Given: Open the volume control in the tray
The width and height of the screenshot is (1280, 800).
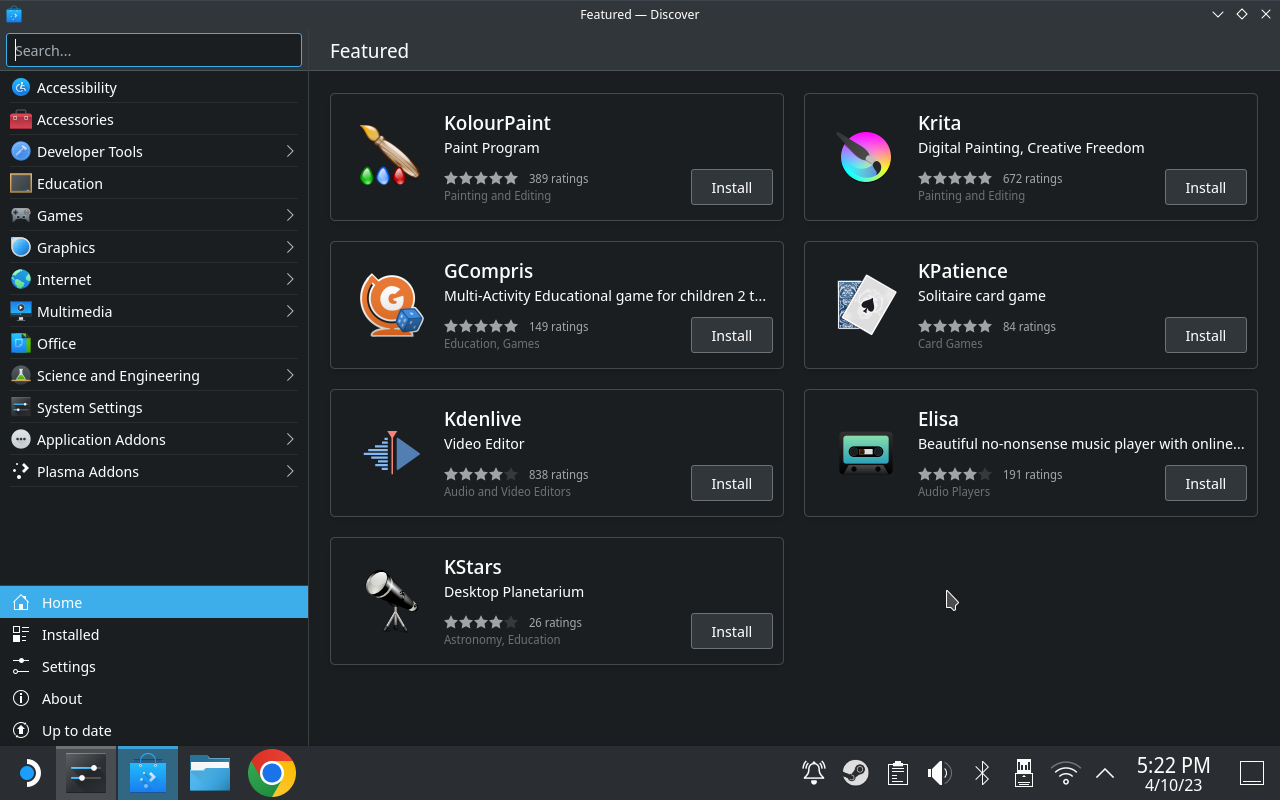Looking at the screenshot, I should (939, 773).
